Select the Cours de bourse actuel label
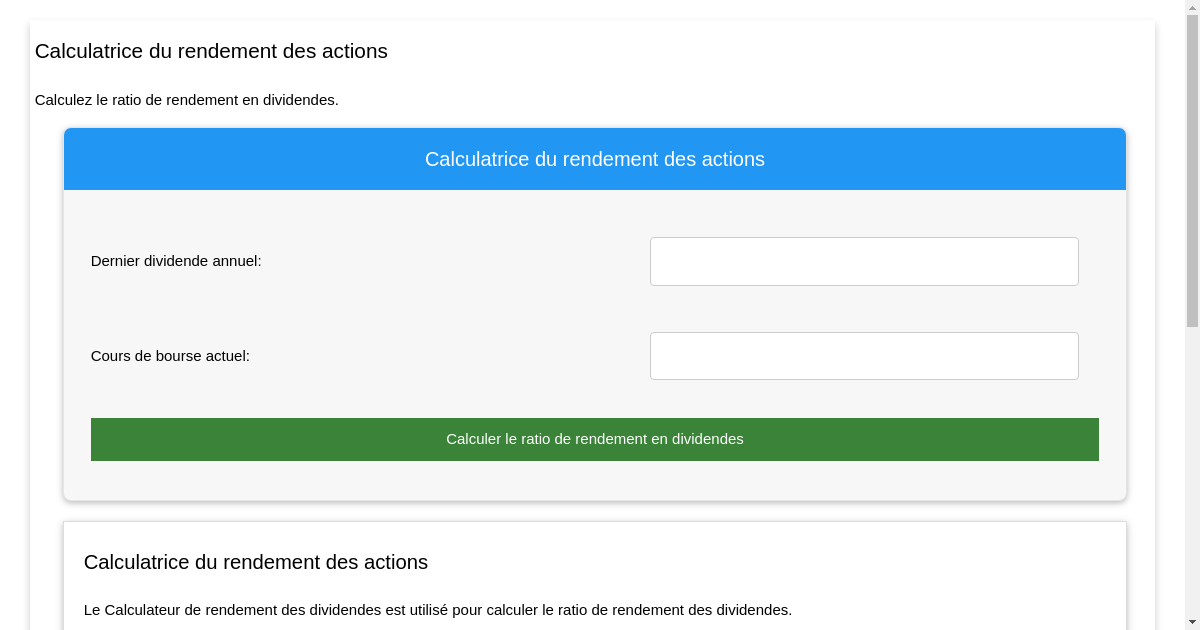 click(170, 356)
